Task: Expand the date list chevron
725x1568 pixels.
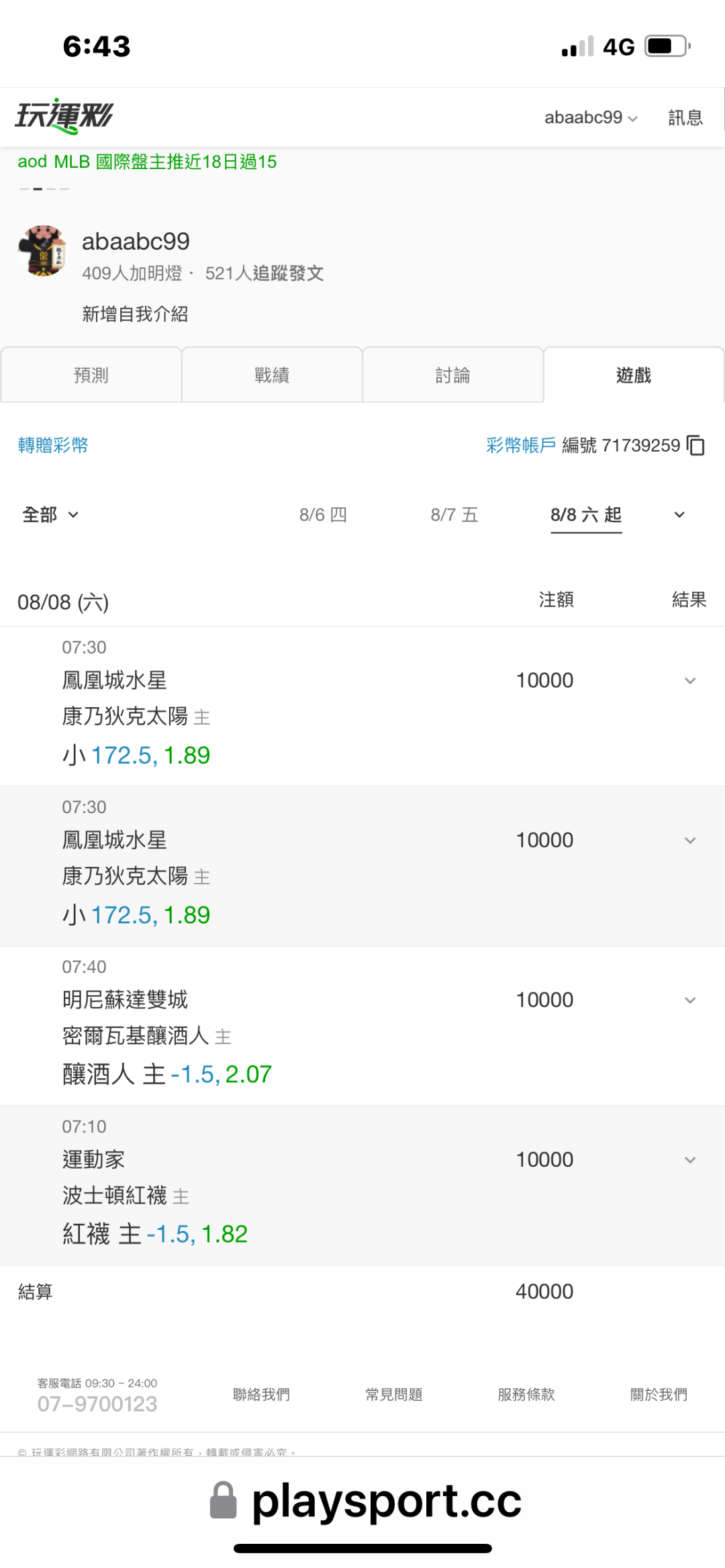Action: (679, 515)
